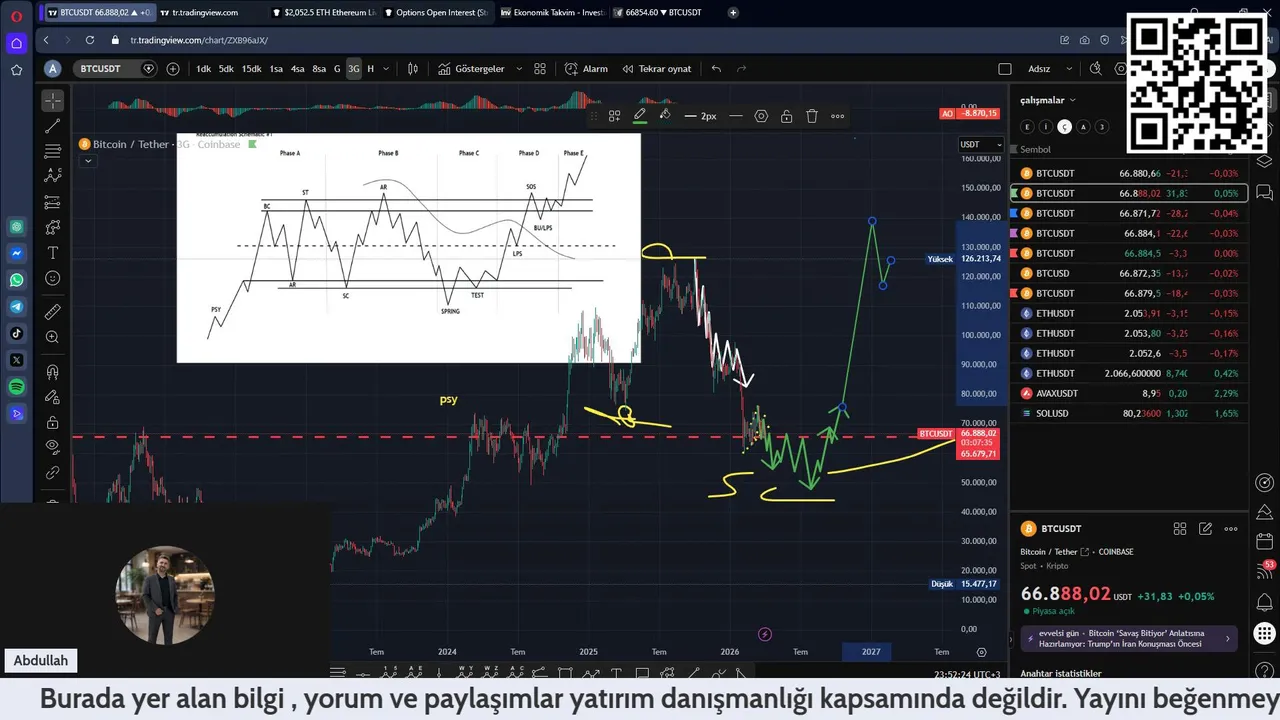The height and width of the screenshot is (720, 1280).
Task: Select the Text annotation tool
Action: coord(53,253)
